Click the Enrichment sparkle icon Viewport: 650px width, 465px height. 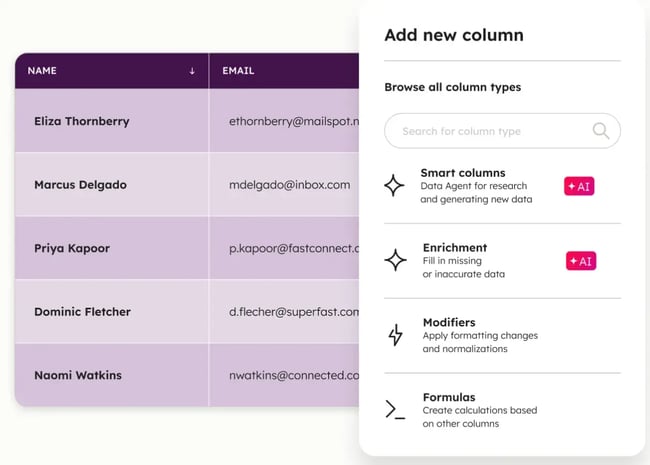(x=395, y=260)
